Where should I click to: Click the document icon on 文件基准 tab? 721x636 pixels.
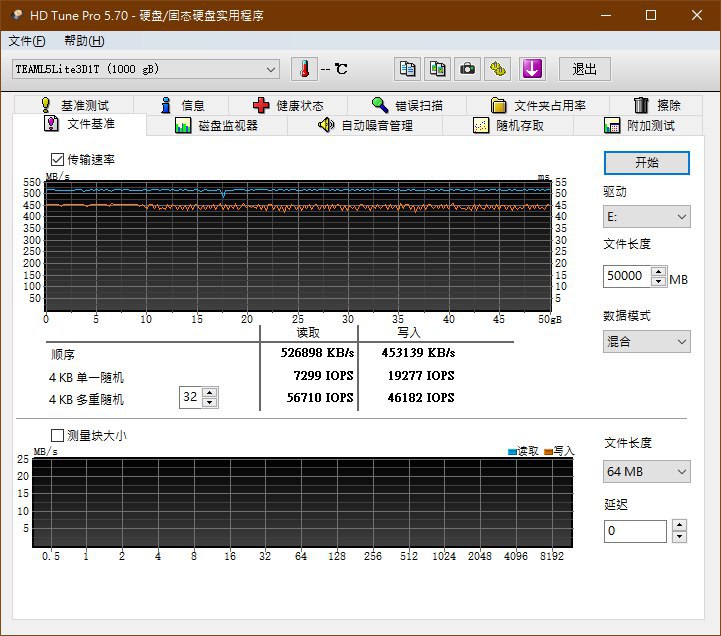(x=51, y=124)
